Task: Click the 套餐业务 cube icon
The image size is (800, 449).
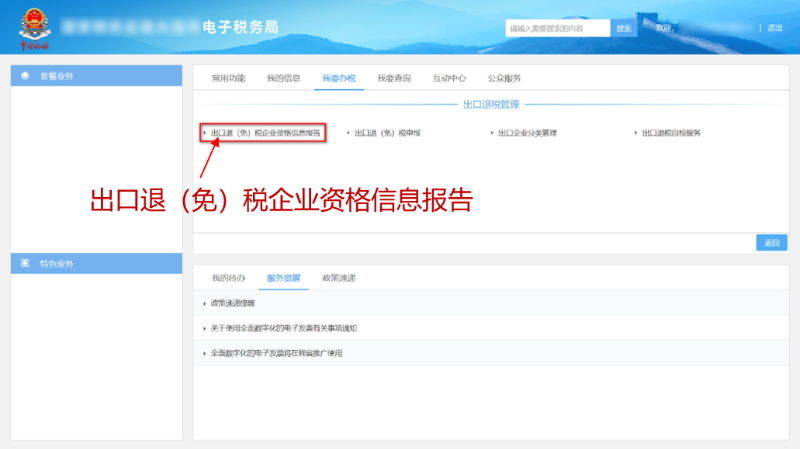Action: 24,76
